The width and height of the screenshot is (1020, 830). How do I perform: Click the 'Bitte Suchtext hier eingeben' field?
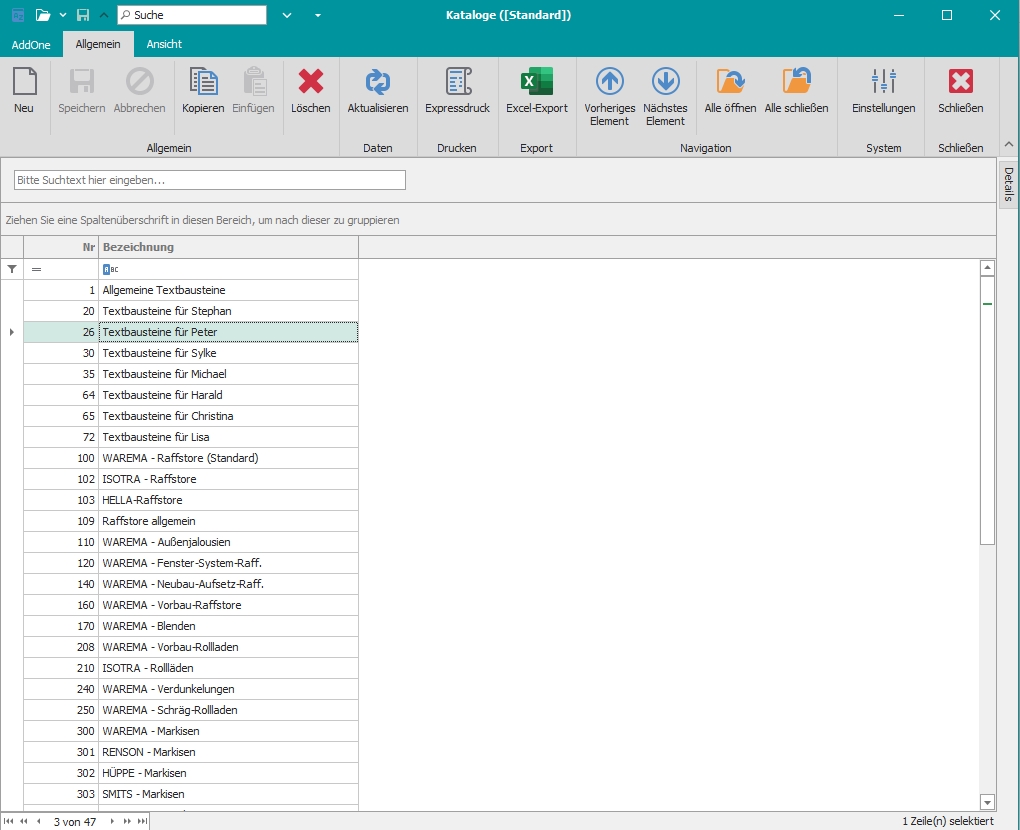tap(210, 180)
